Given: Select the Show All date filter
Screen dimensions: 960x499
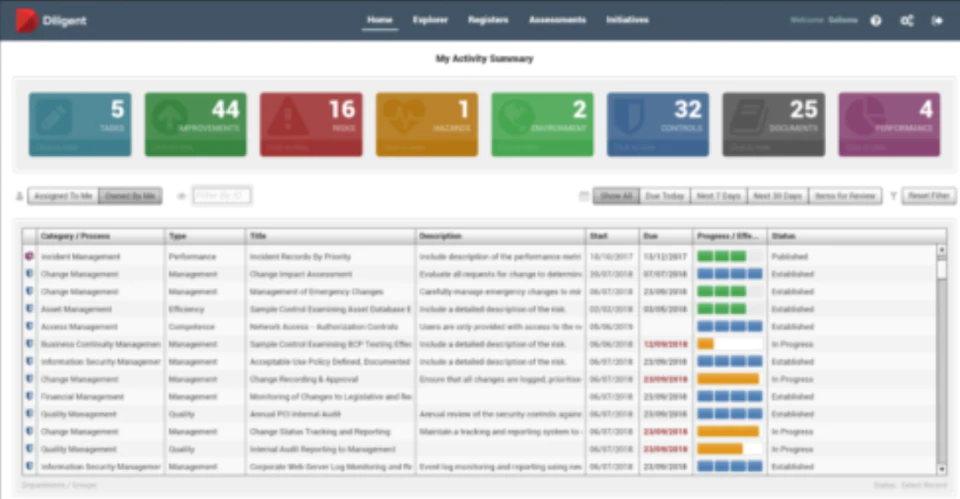Looking at the screenshot, I should (616, 196).
